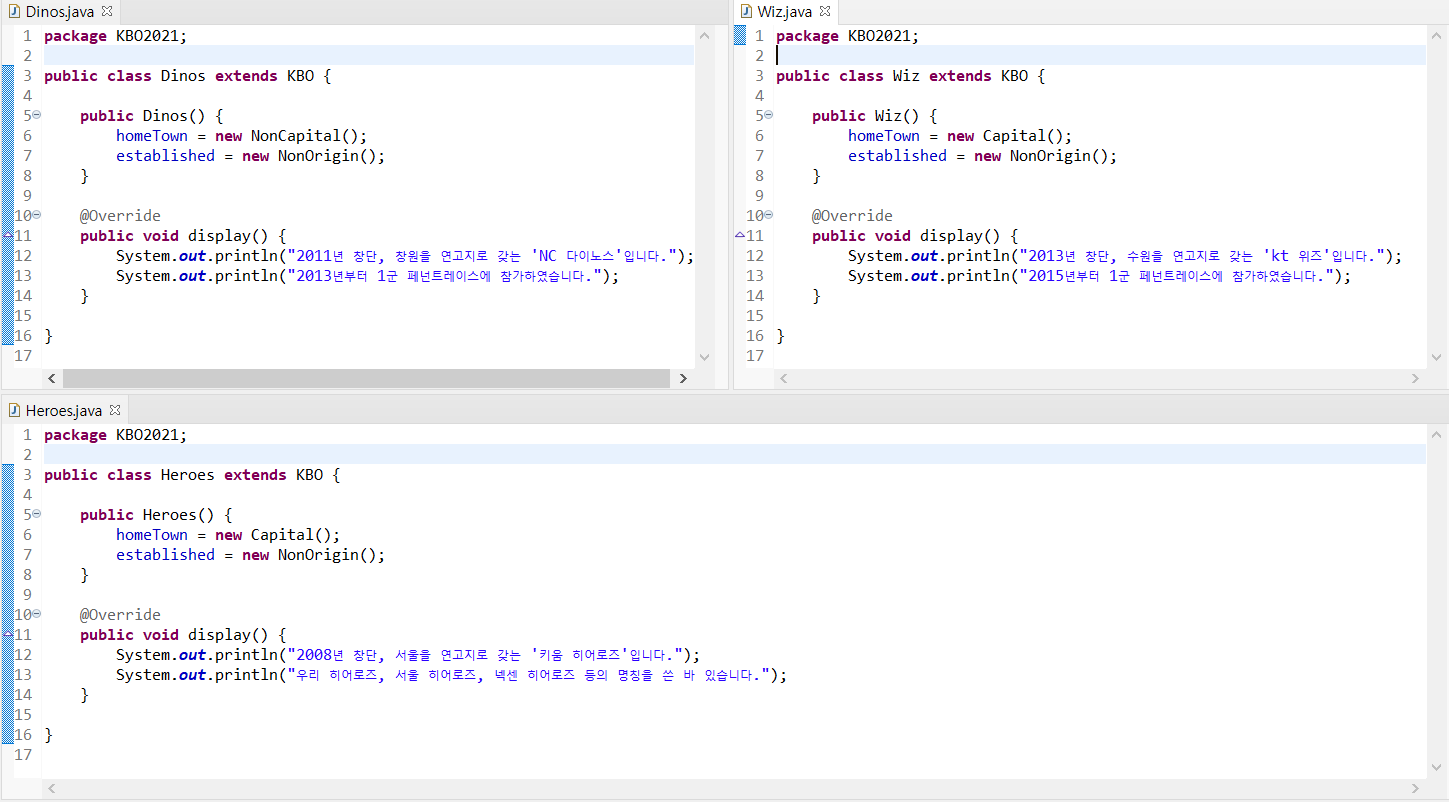1449x802 pixels.
Task: Click 'display()' on line 11 of Heroes.java
Action: [x=232, y=634]
